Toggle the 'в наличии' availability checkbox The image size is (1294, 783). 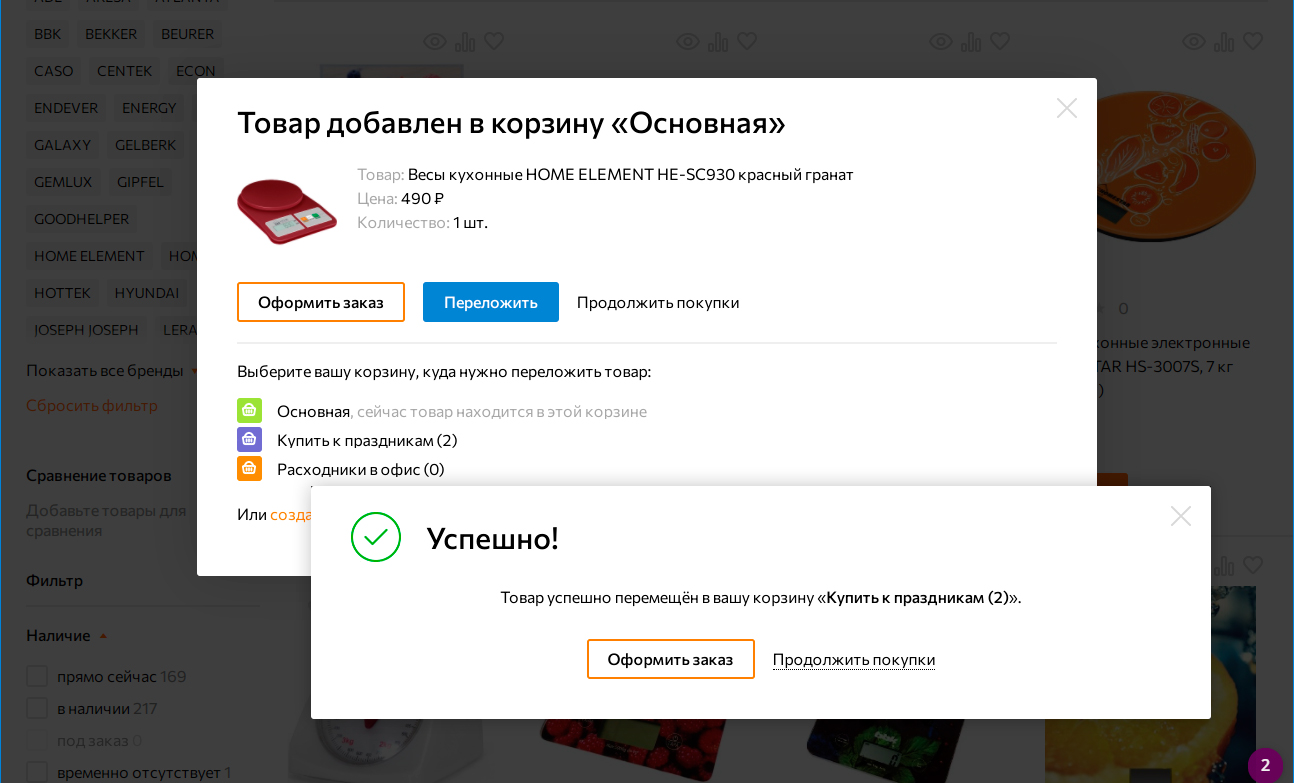click(37, 709)
